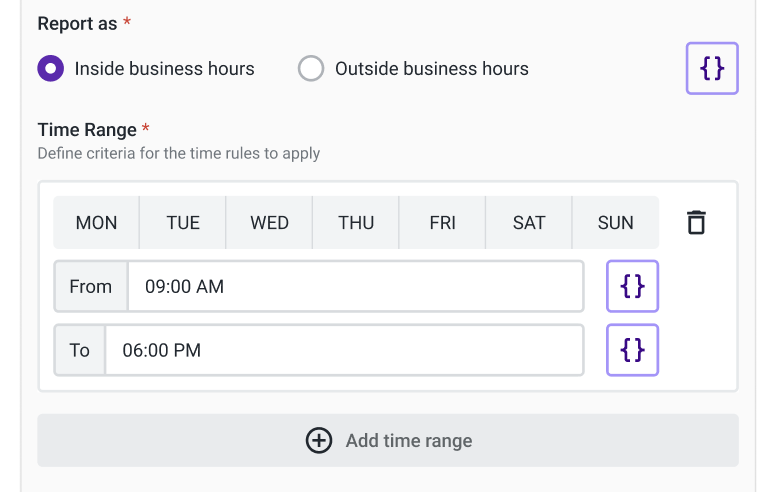This screenshot has width=778, height=492.
Task: Click the variable braces icon beside Report as
Action: [x=711, y=68]
